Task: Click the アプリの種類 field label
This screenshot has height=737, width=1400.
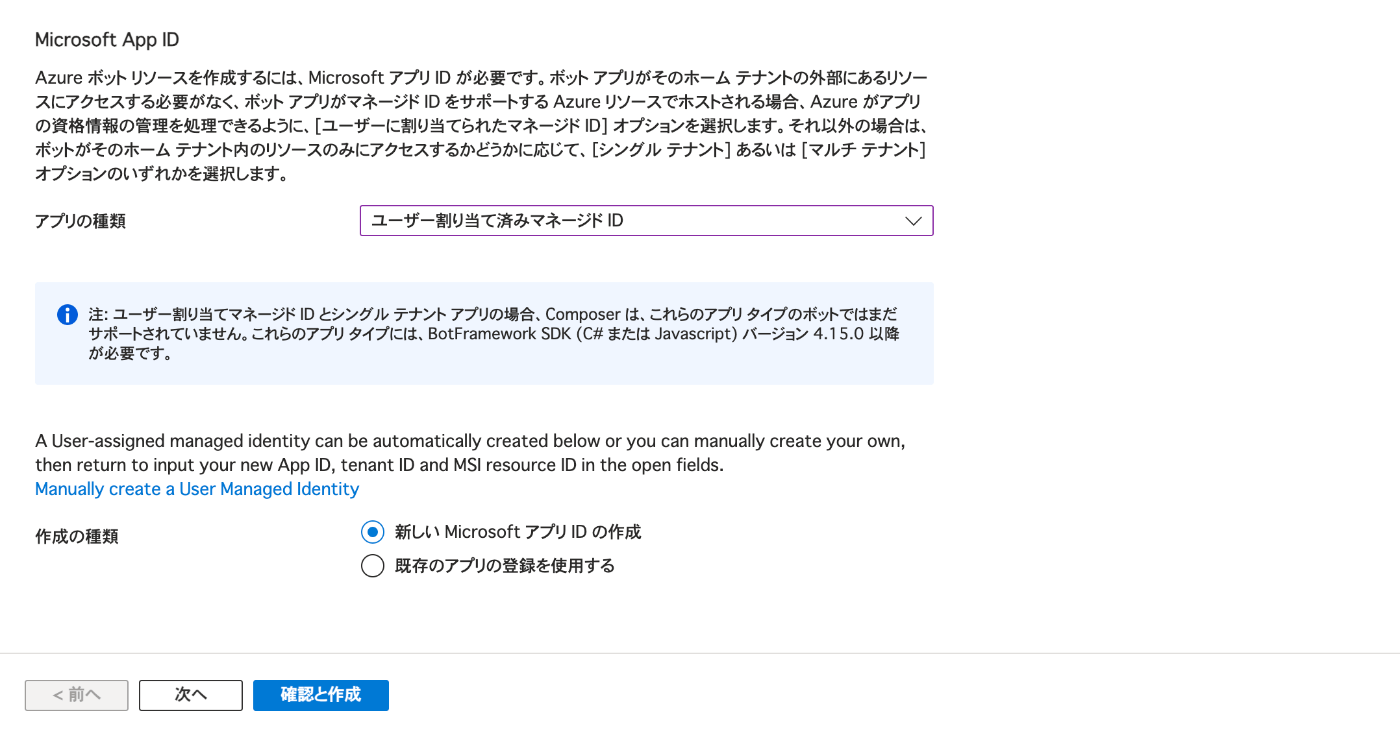Action: tap(80, 221)
